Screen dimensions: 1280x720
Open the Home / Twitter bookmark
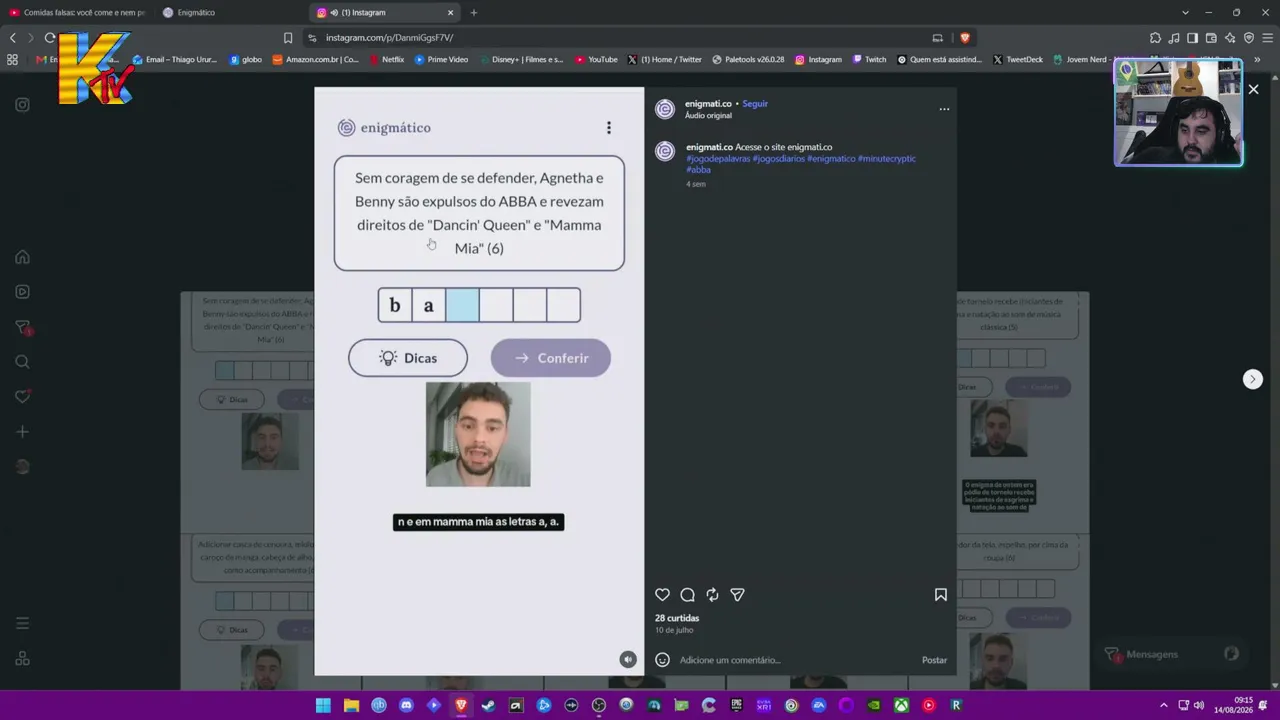coord(665,60)
